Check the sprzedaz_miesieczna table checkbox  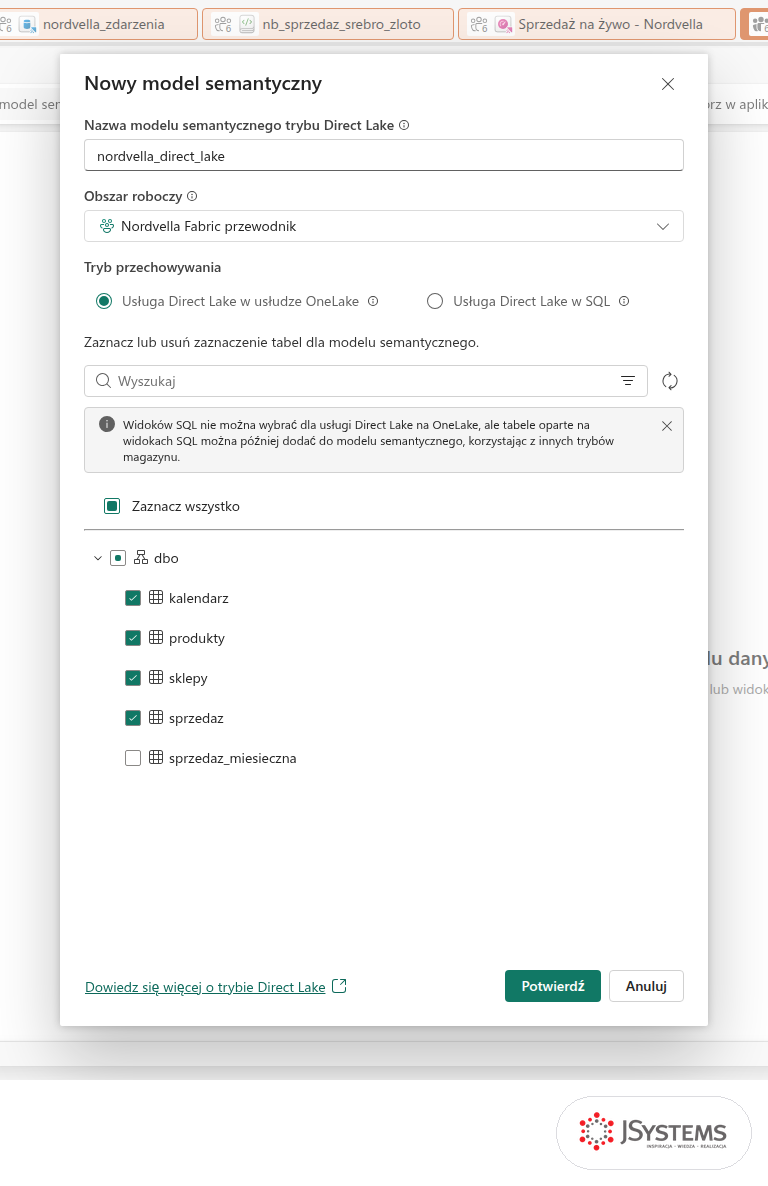(133, 758)
